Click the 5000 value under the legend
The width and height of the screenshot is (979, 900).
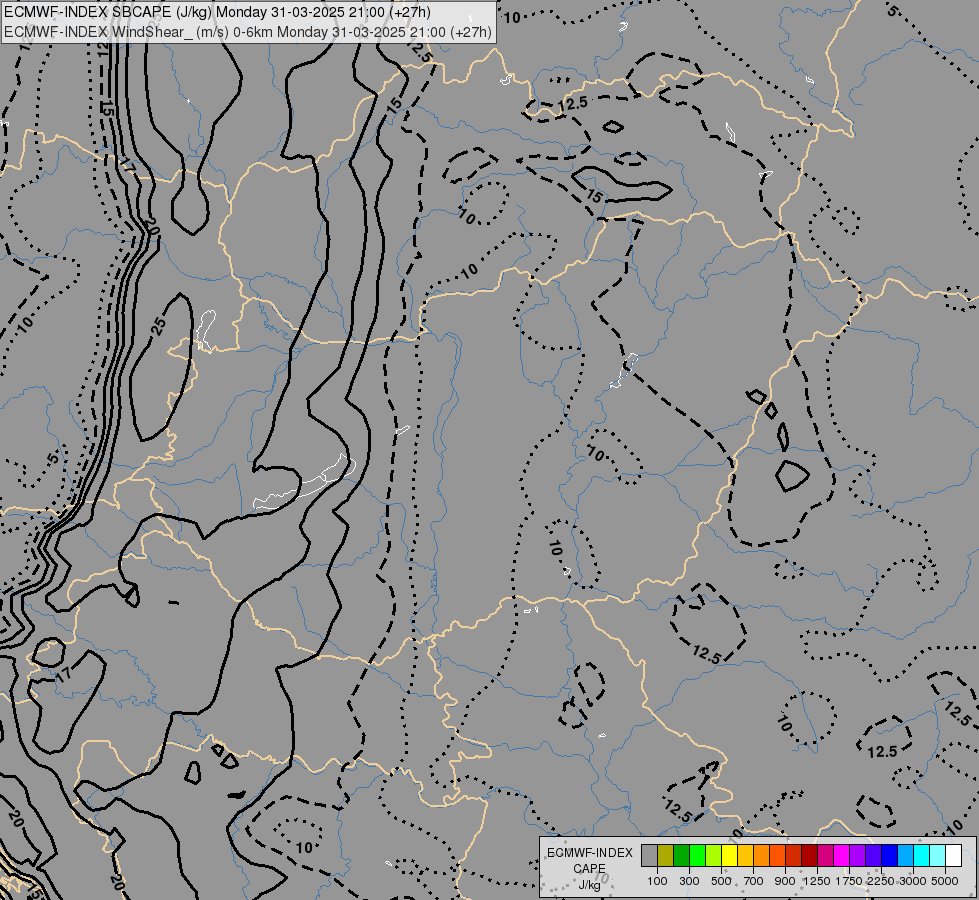(945, 881)
